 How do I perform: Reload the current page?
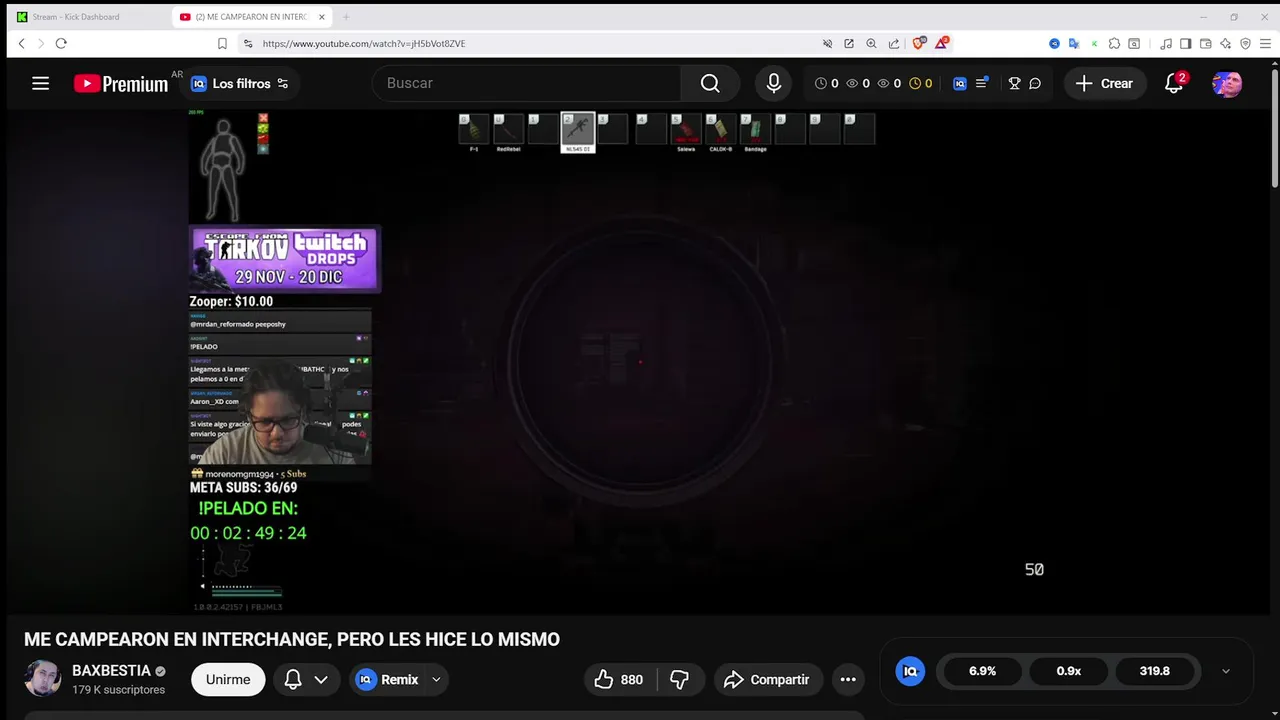click(61, 43)
